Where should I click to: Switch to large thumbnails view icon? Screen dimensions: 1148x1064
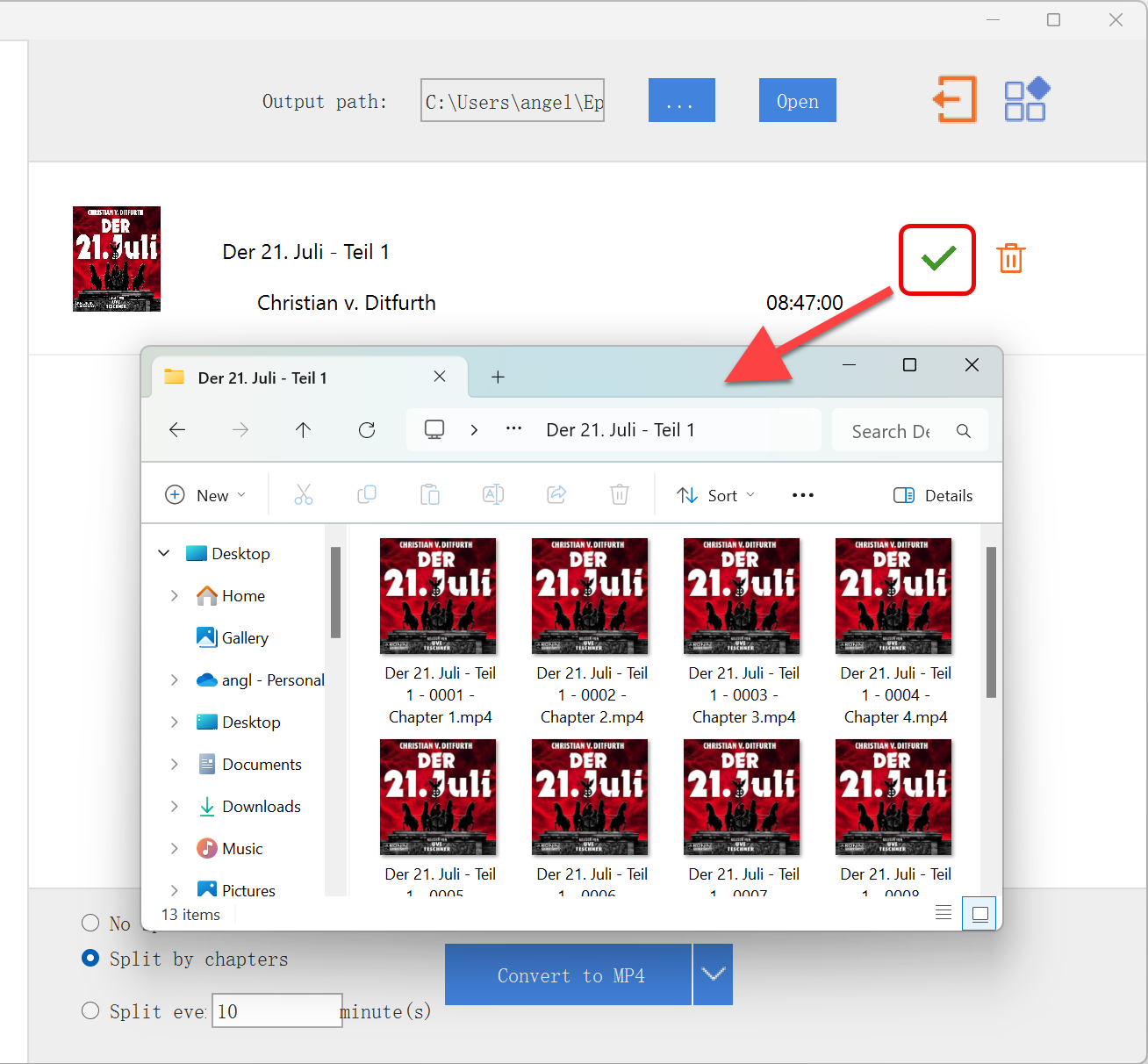coord(979,914)
